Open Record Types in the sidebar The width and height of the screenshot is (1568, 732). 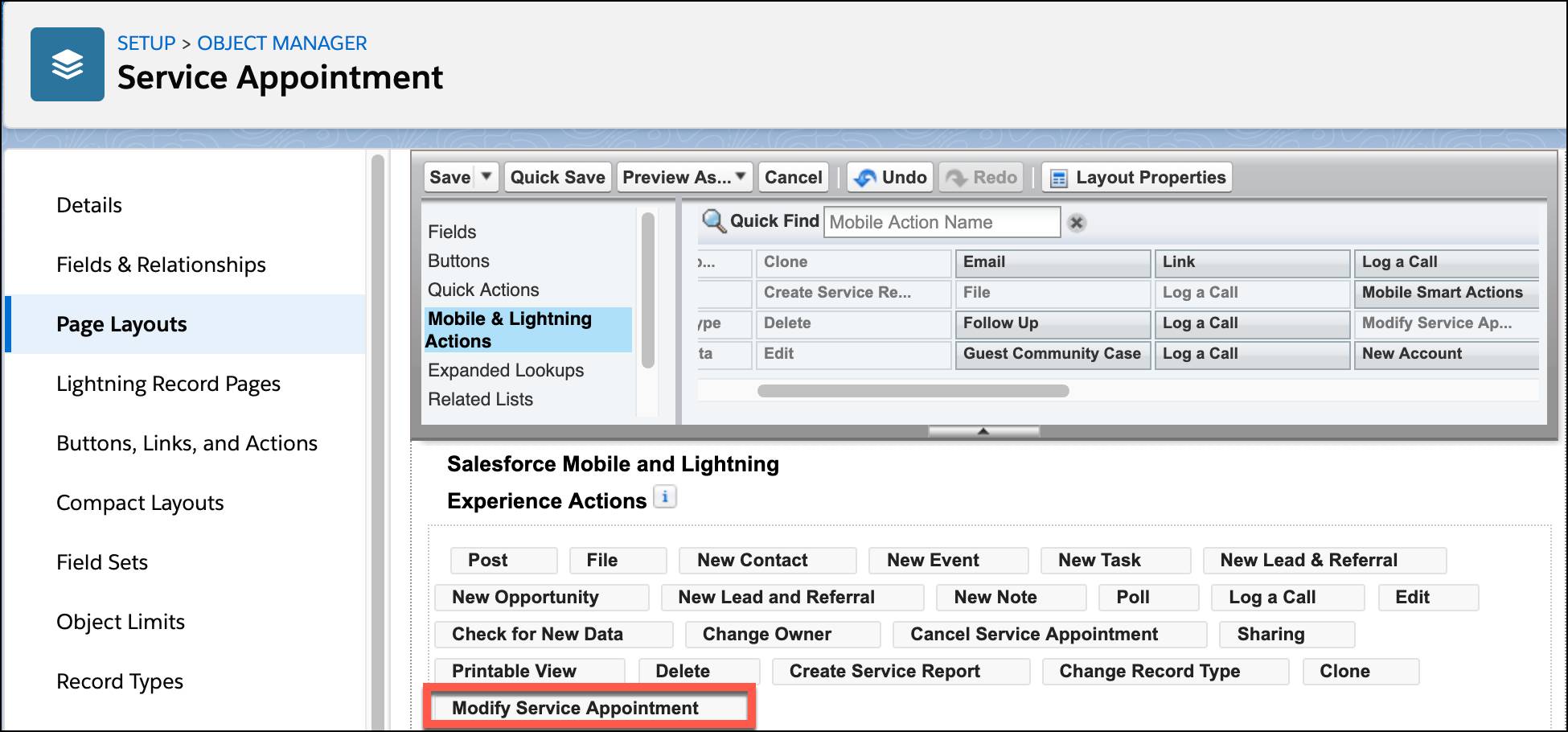coord(120,681)
